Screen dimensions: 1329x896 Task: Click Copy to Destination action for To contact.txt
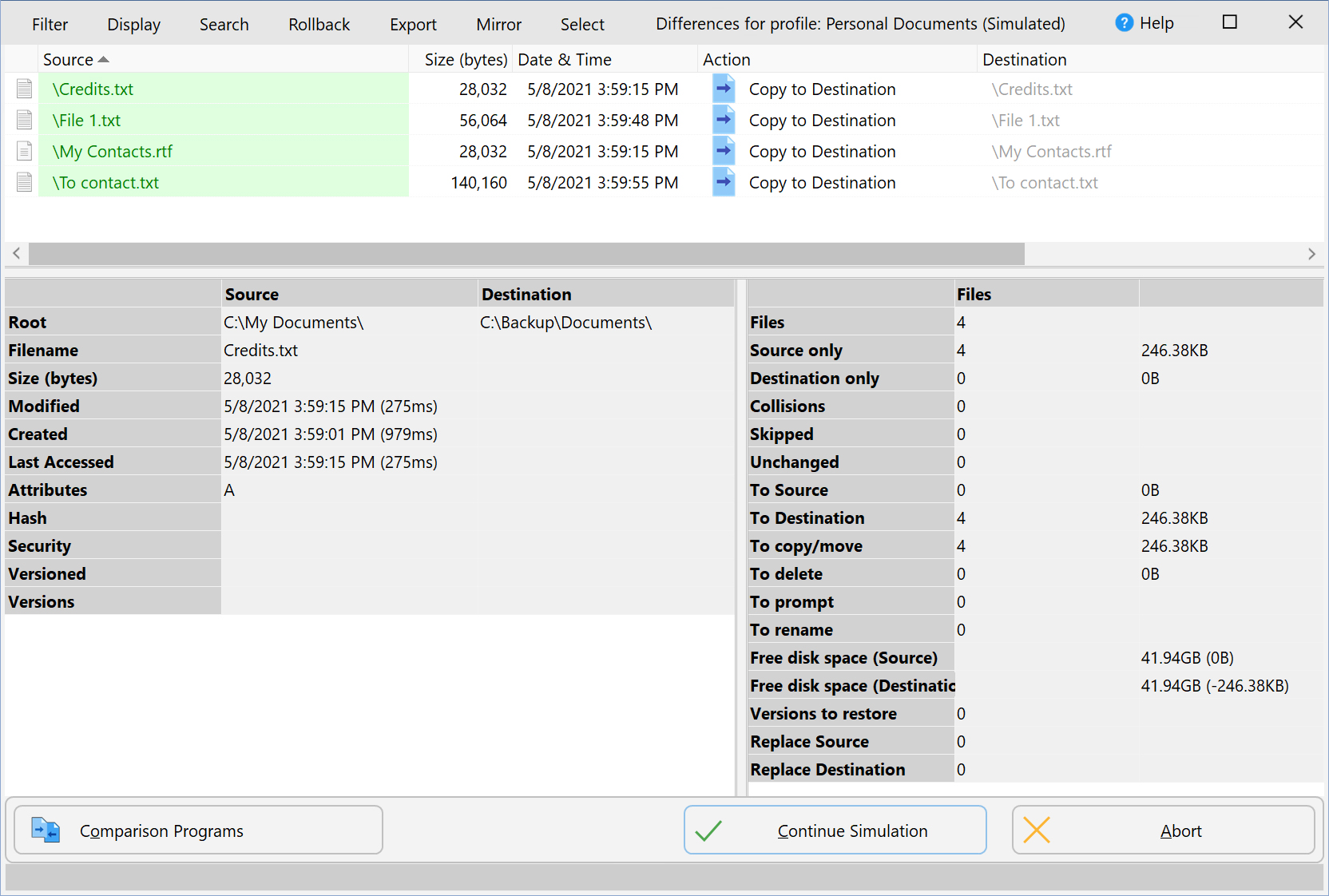tap(823, 183)
